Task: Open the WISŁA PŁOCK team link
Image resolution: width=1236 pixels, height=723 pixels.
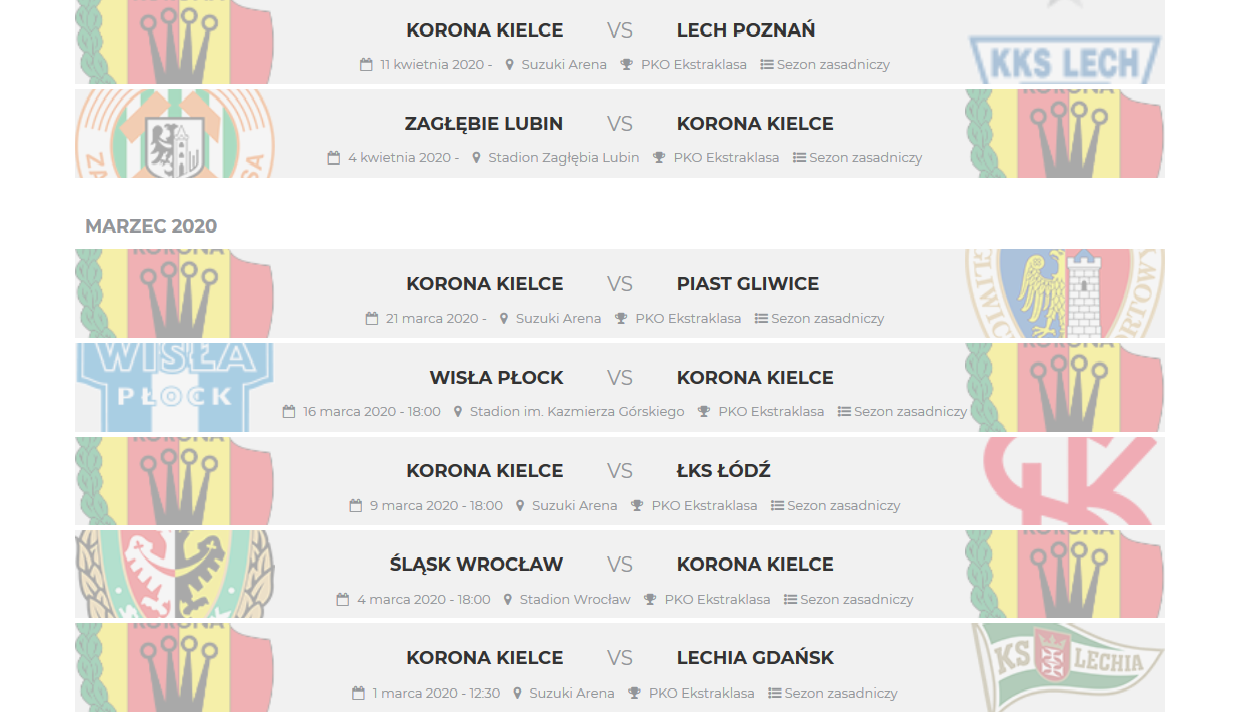Action: pyautogui.click(x=497, y=378)
